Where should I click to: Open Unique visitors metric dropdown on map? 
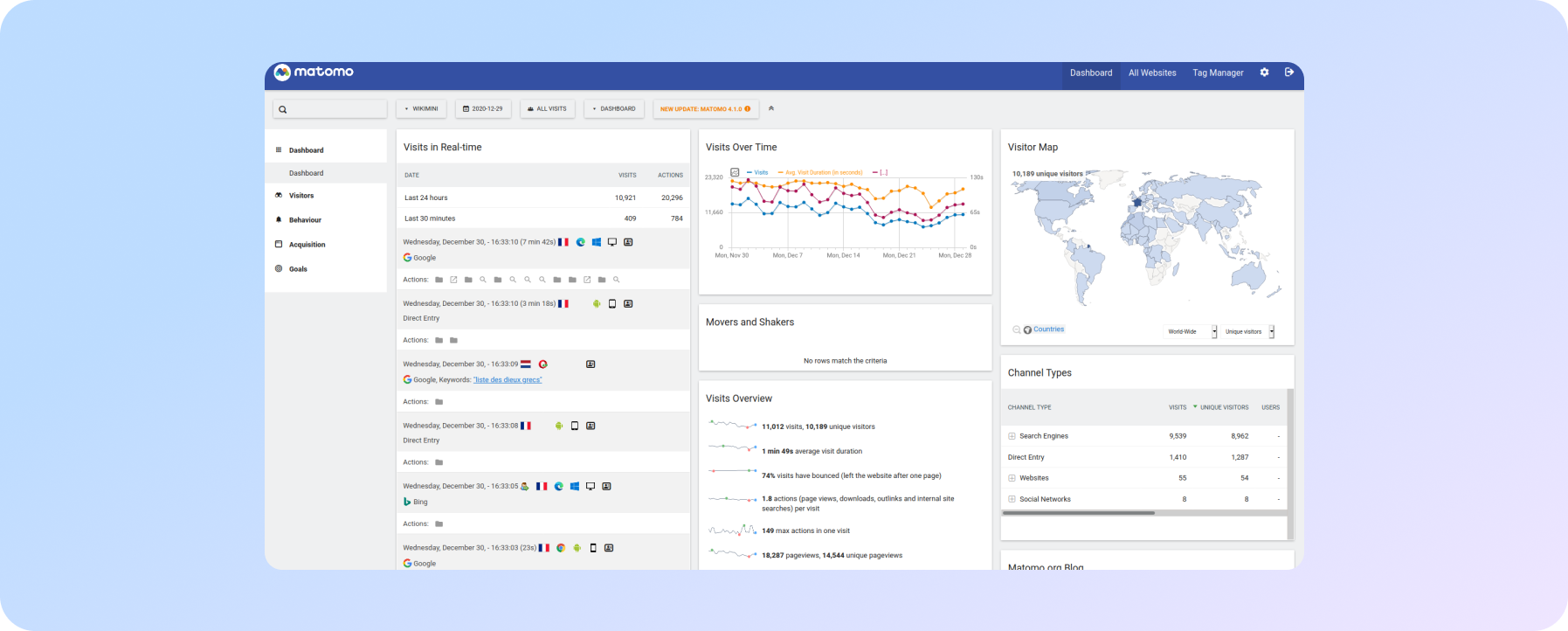(x=1248, y=331)
